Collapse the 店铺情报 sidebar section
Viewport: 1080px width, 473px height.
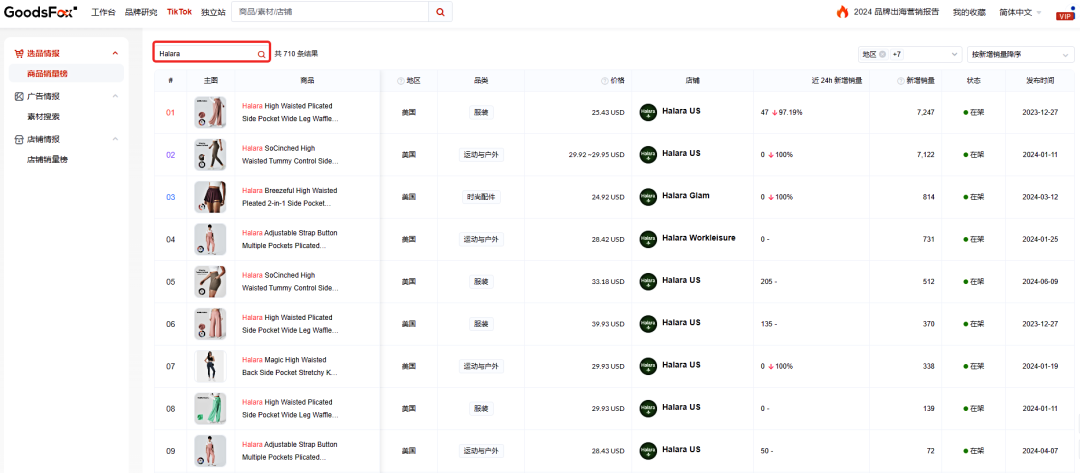(115, 139)
